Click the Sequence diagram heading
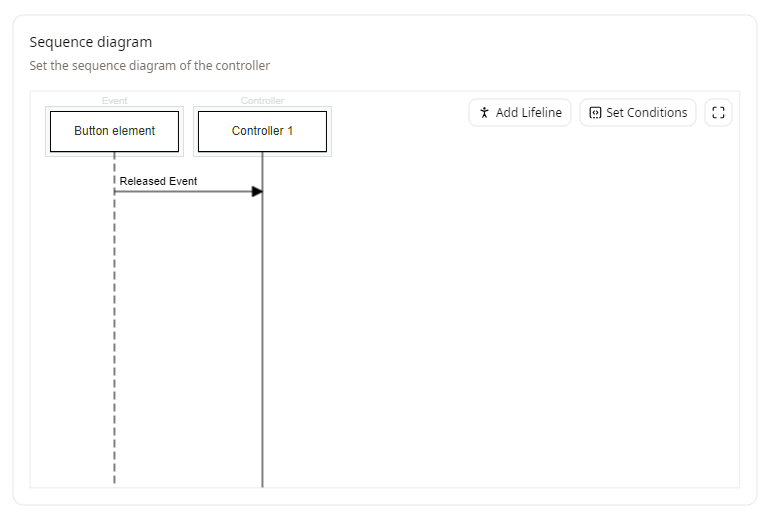This screenshot has width=773, height=521. [x=90, y=42]
